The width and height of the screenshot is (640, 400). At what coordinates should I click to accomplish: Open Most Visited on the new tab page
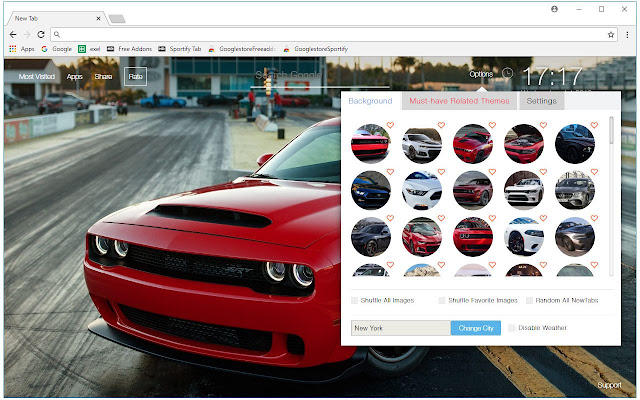pyautogui.click(x=37, y=76)
